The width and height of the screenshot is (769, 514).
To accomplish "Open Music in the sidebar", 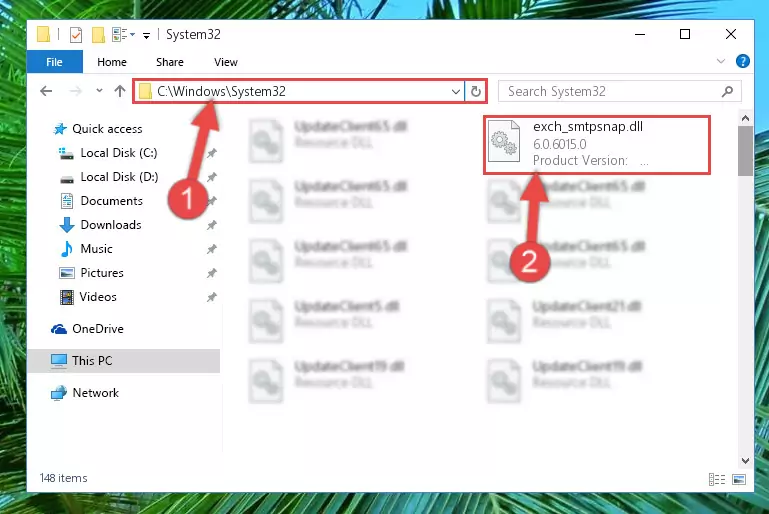I will point(86,249).
